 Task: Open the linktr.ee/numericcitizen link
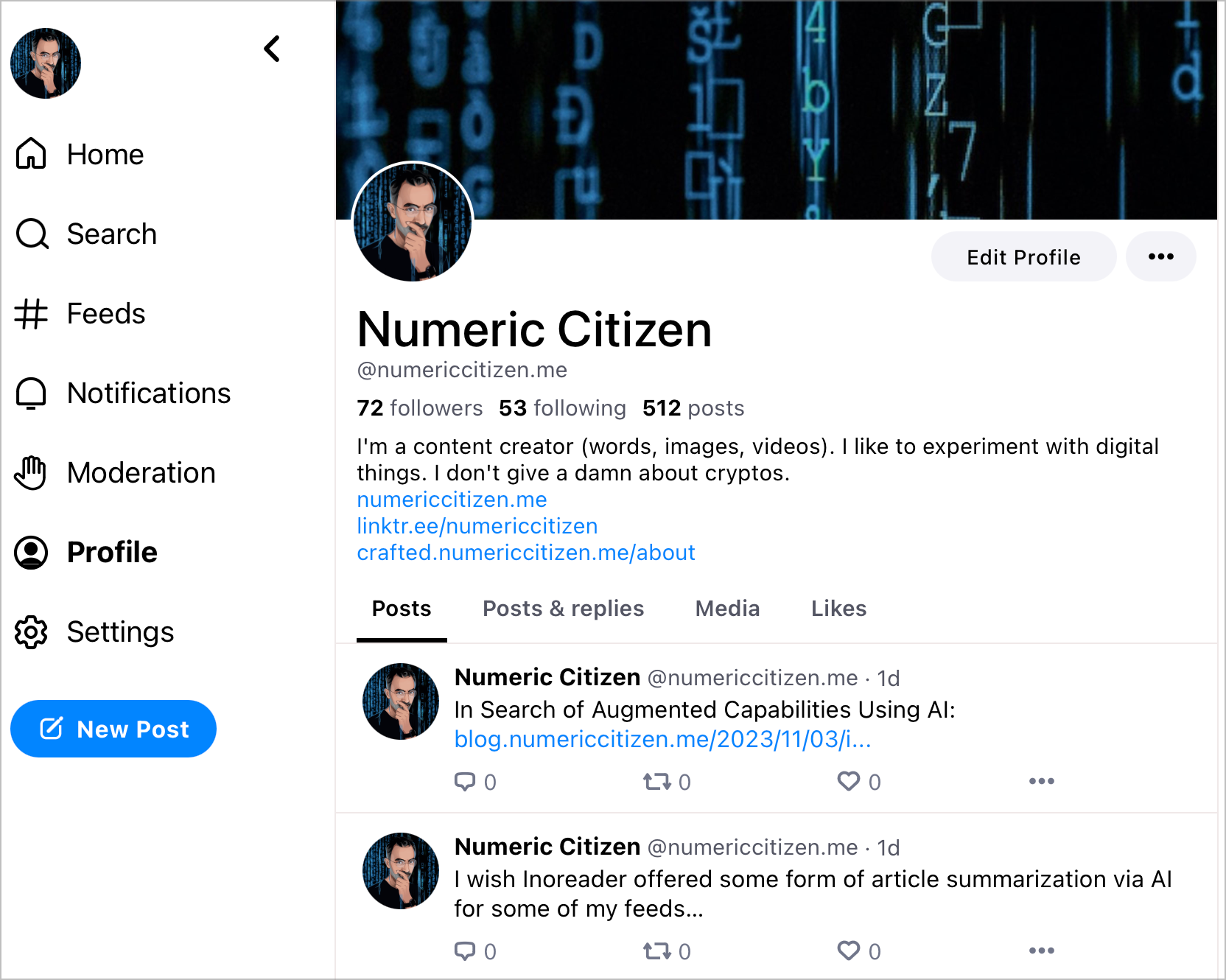pyautogui.click(x=477, y=525)
